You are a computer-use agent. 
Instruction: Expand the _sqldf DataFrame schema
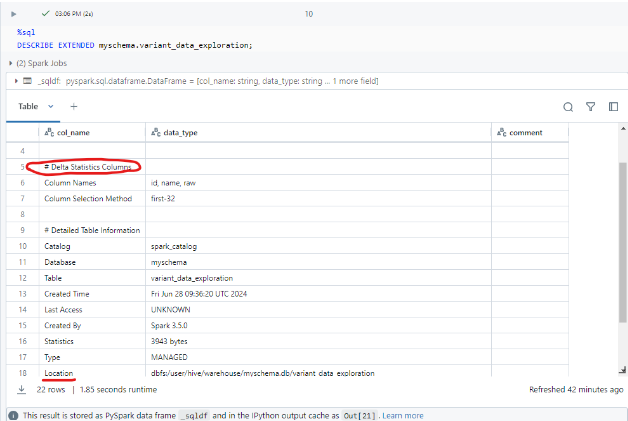16,81
